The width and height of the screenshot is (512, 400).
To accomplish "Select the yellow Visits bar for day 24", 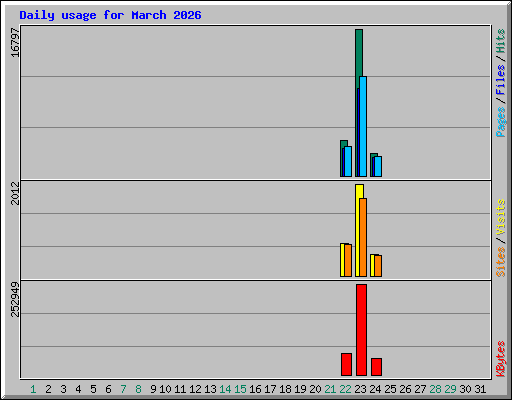I will (x=372, y=265).
